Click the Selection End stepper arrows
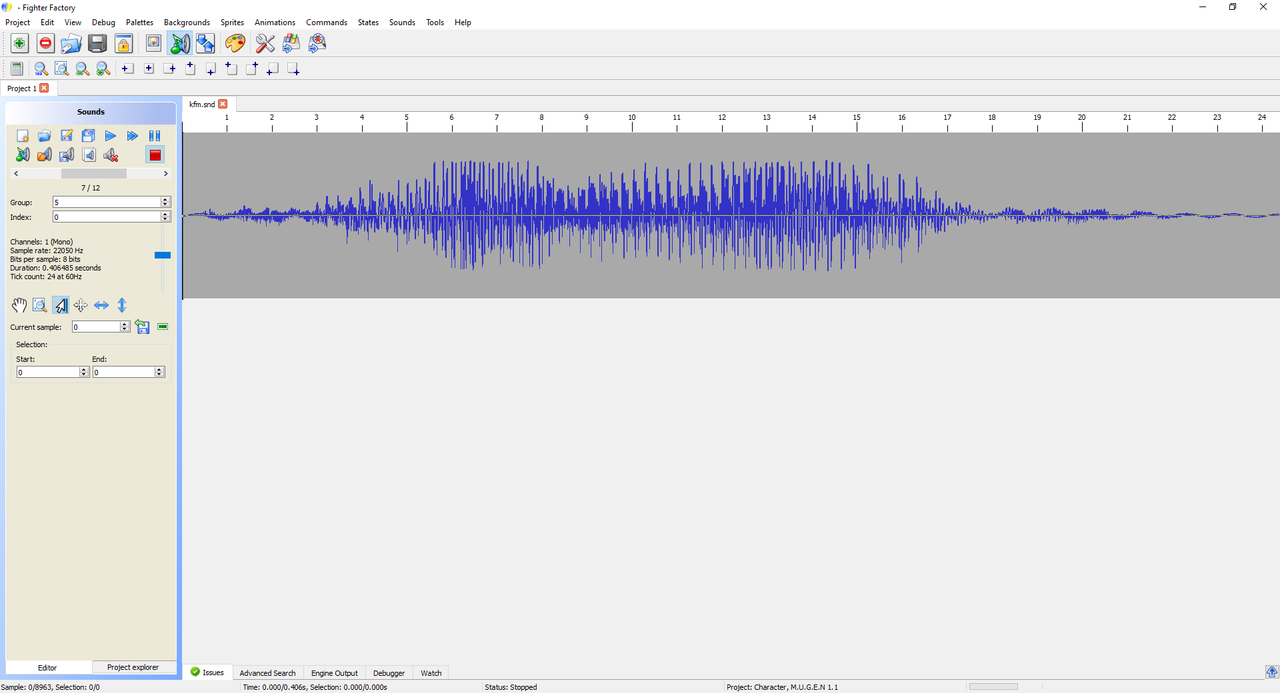This screenshot has width=1280, height=693. point(160,372)
